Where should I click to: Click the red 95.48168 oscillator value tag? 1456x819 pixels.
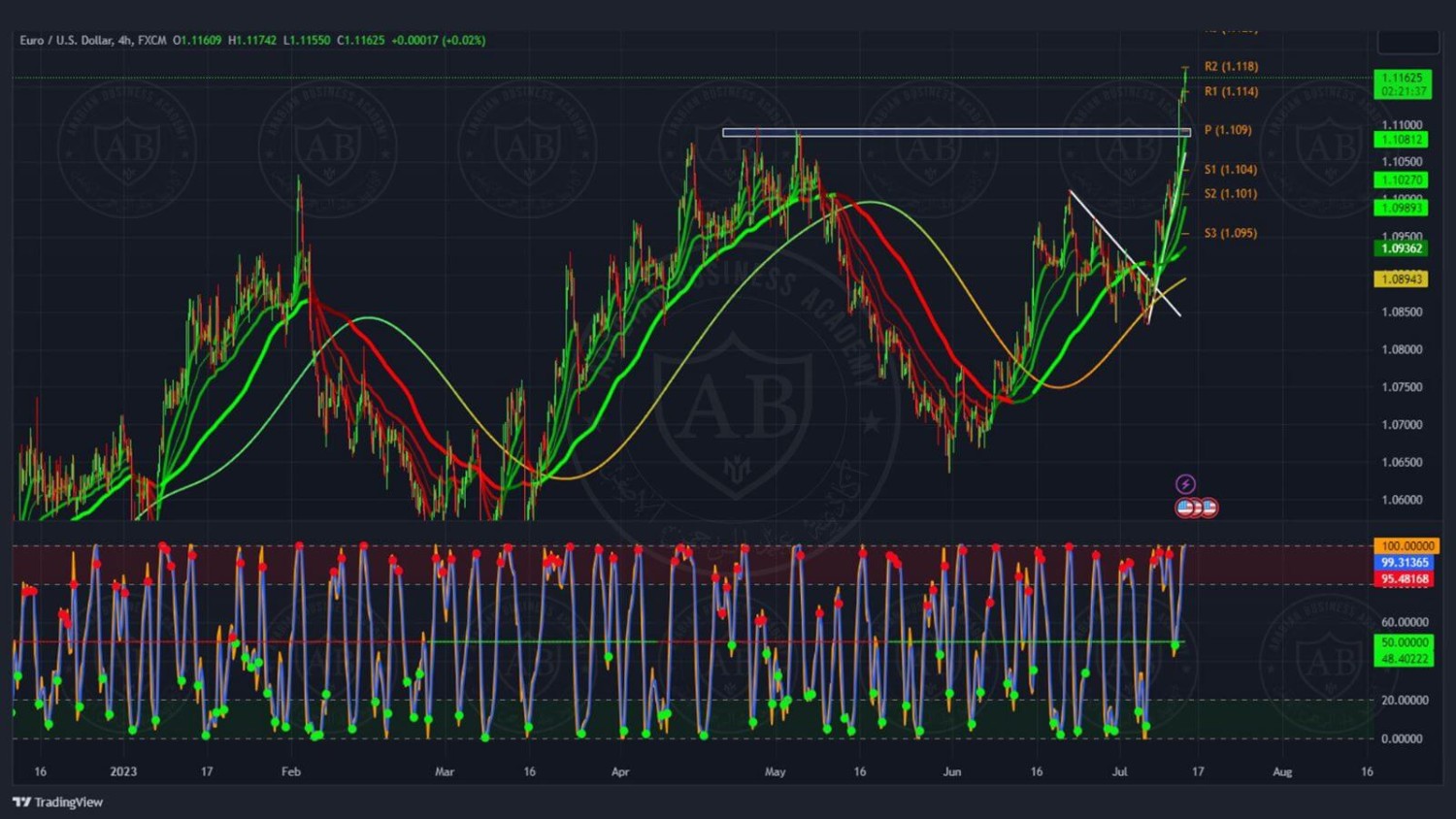[1405, 579]
